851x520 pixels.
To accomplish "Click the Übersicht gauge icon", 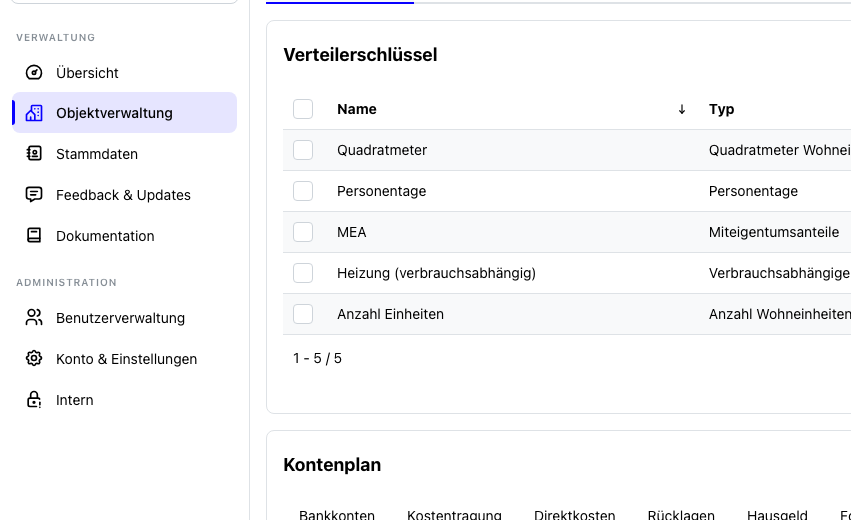I will [x=34, y=72].
